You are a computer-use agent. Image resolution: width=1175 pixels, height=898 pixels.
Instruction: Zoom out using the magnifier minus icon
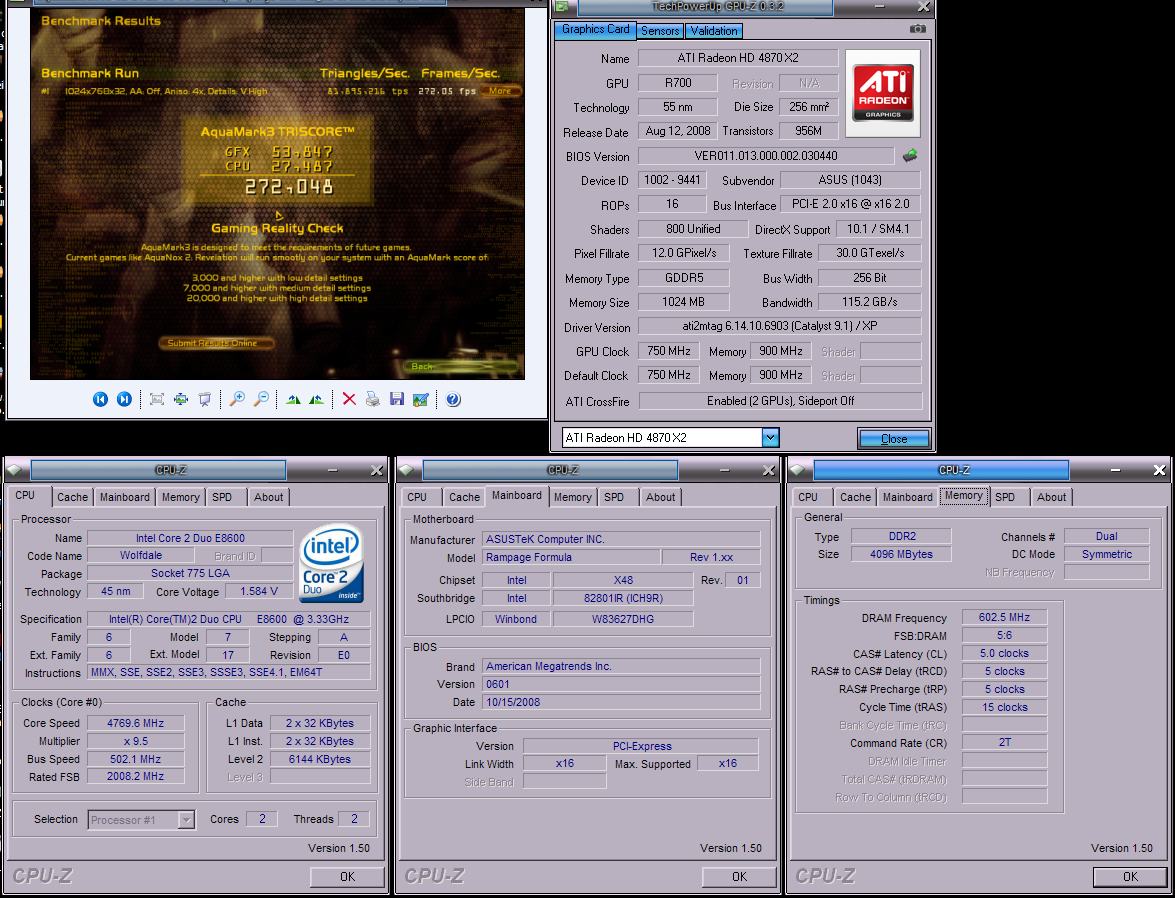tap(261, 400)
